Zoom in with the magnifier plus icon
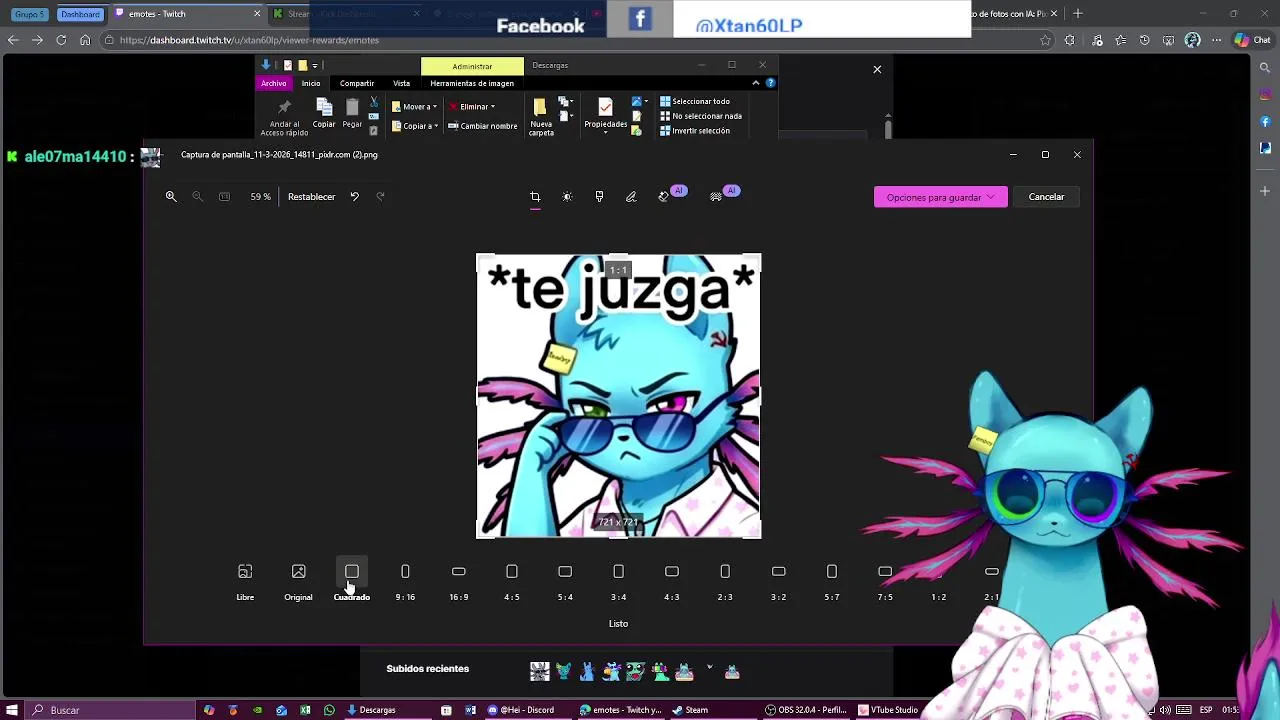The height and width of the screenshot is (720, 1280). [x=171, y=197]
